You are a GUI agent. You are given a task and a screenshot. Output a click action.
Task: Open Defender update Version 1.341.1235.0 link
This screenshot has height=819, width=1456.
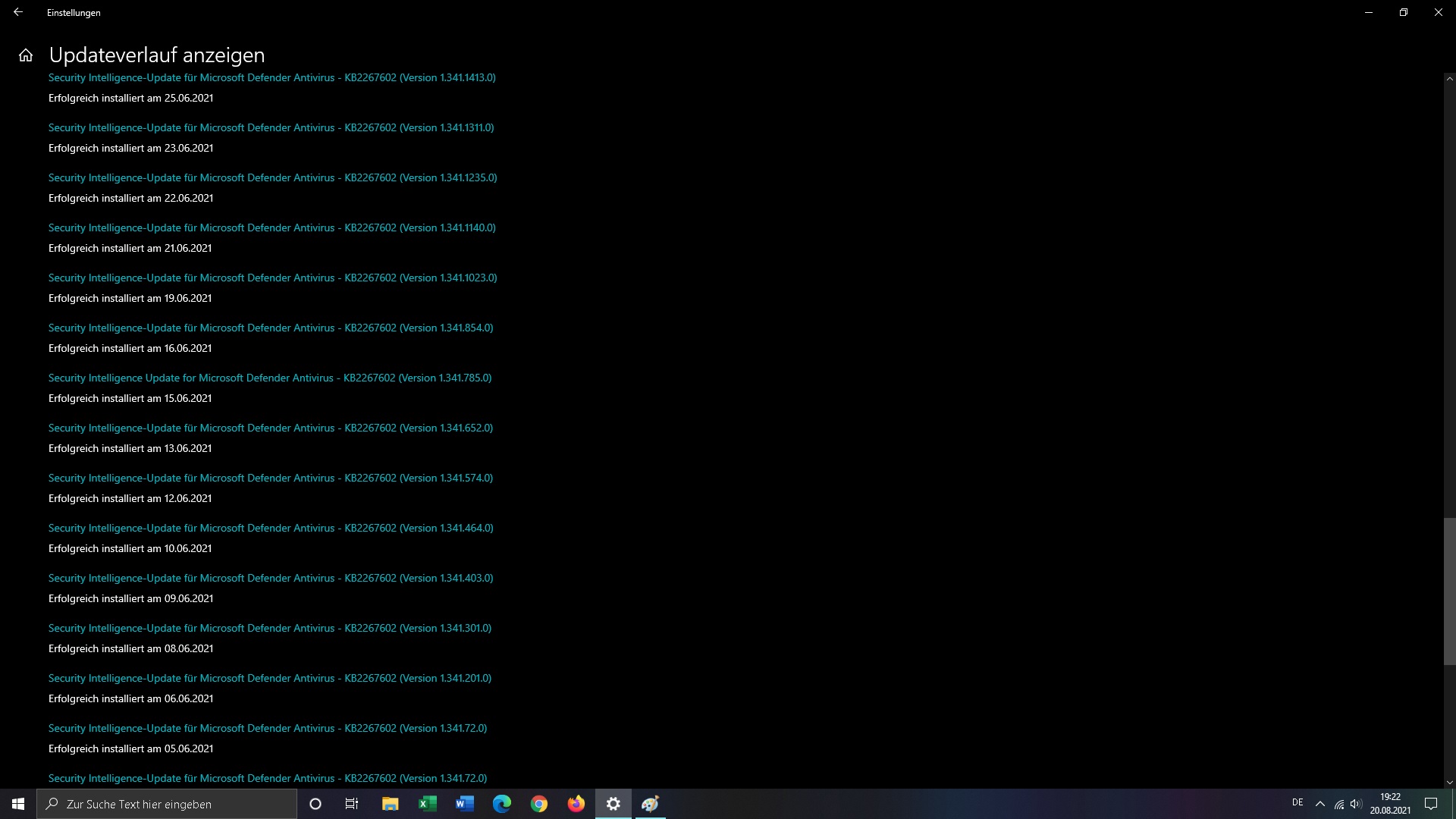coord(273,177)
